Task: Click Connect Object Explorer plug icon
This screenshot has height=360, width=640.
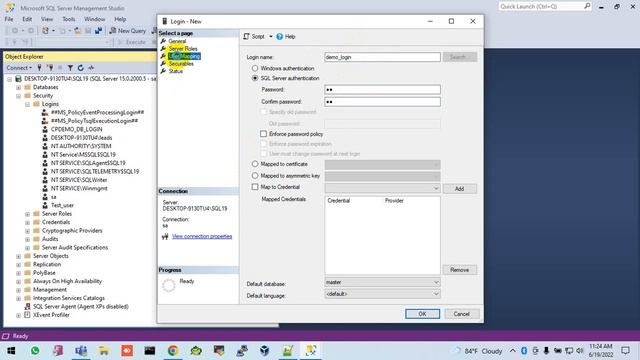Action: (x=40, y=68)
